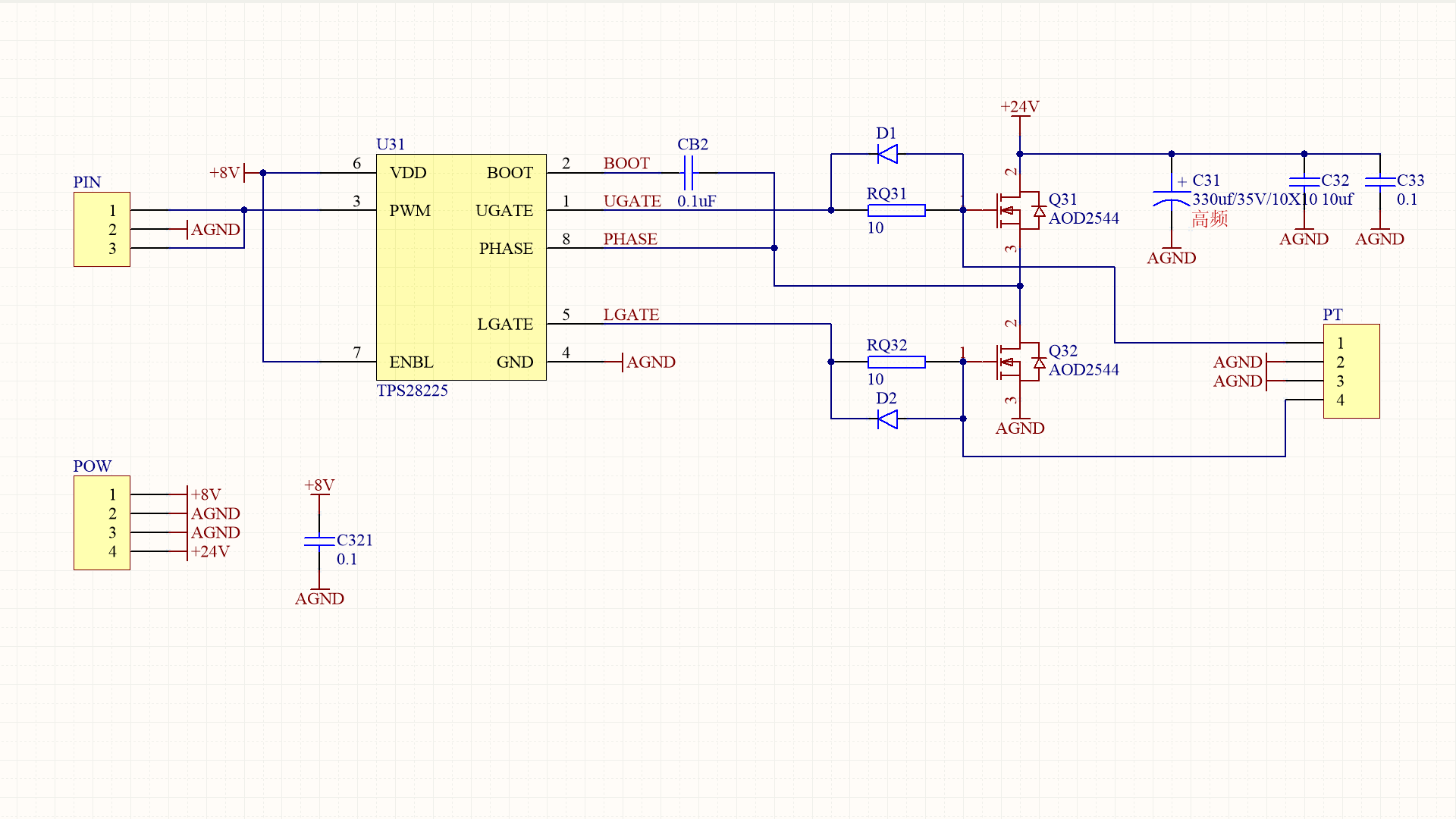Viewport: 1456px width, 819px height.
Task: Click the RQ32 resistor symbol
Action: pos(896,362)
